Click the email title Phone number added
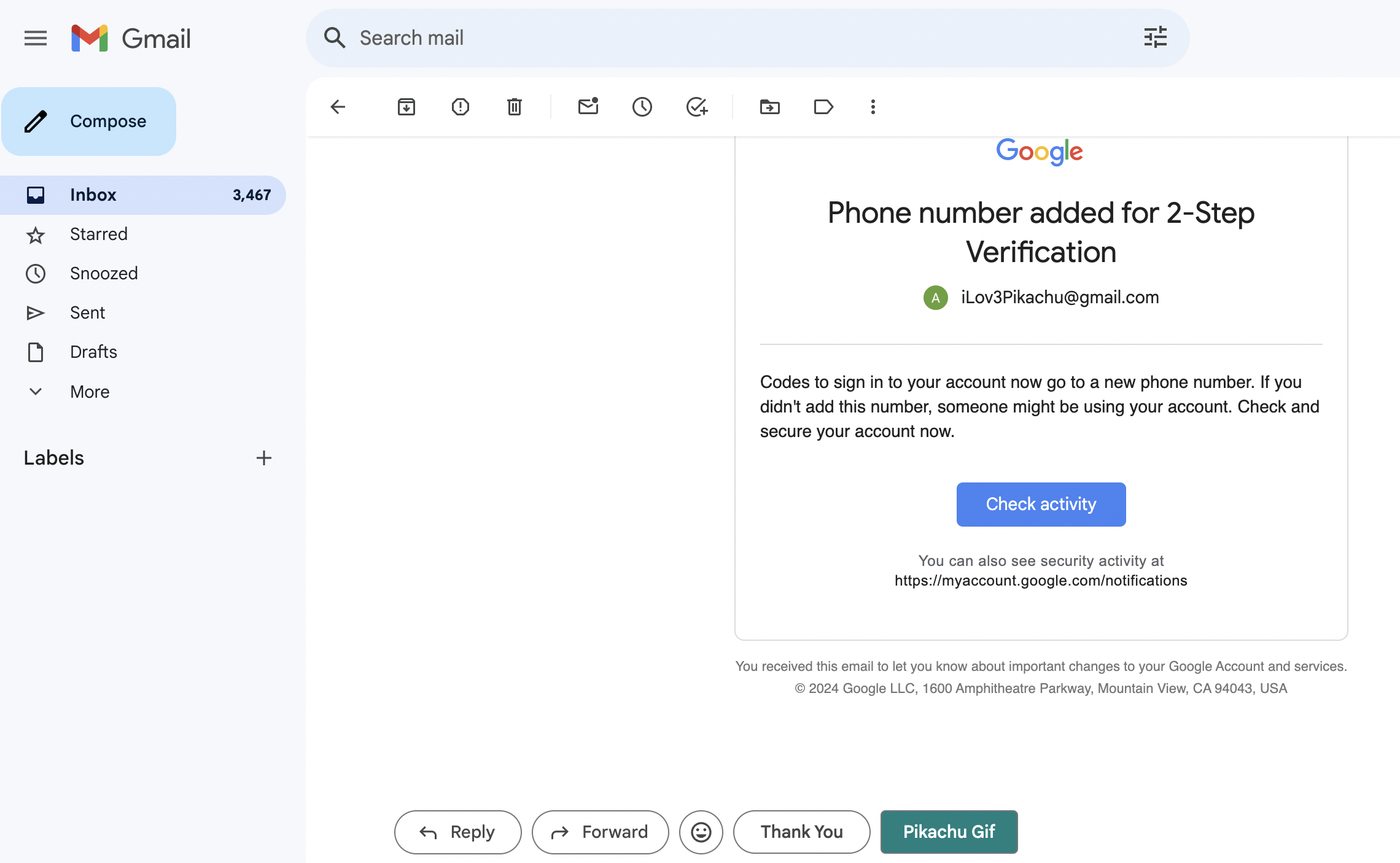 pos(1041,232)
